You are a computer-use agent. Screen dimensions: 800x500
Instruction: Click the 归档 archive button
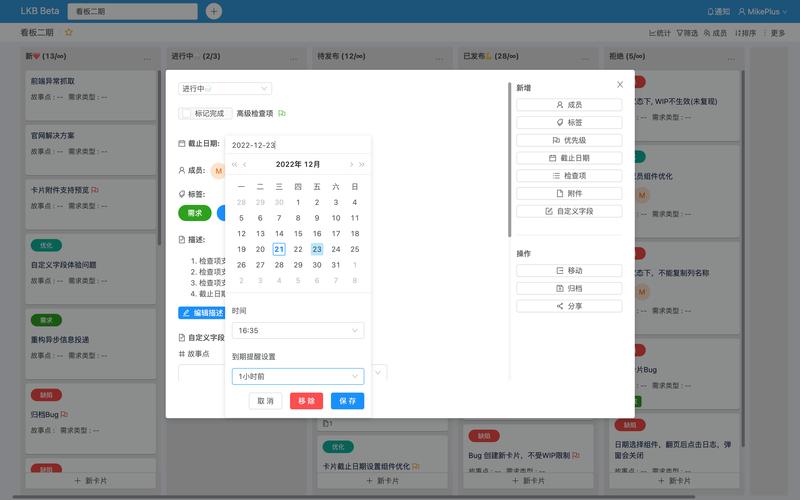click(x=569, y=288)
